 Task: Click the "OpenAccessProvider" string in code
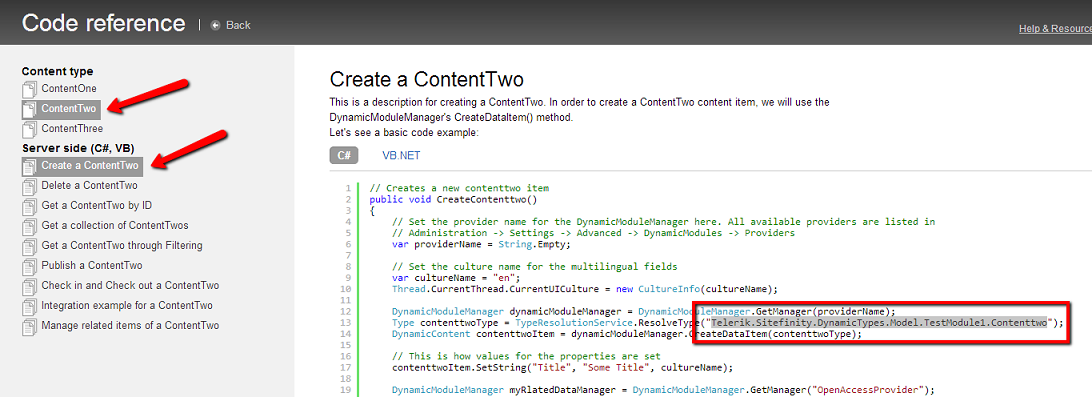tap(868, 389)
